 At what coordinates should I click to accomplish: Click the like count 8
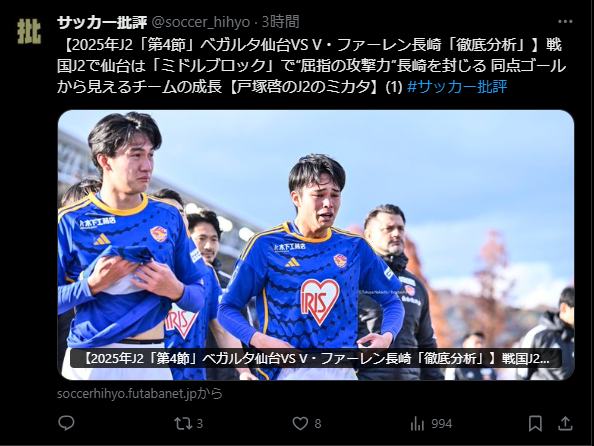(x=318, y=424)
